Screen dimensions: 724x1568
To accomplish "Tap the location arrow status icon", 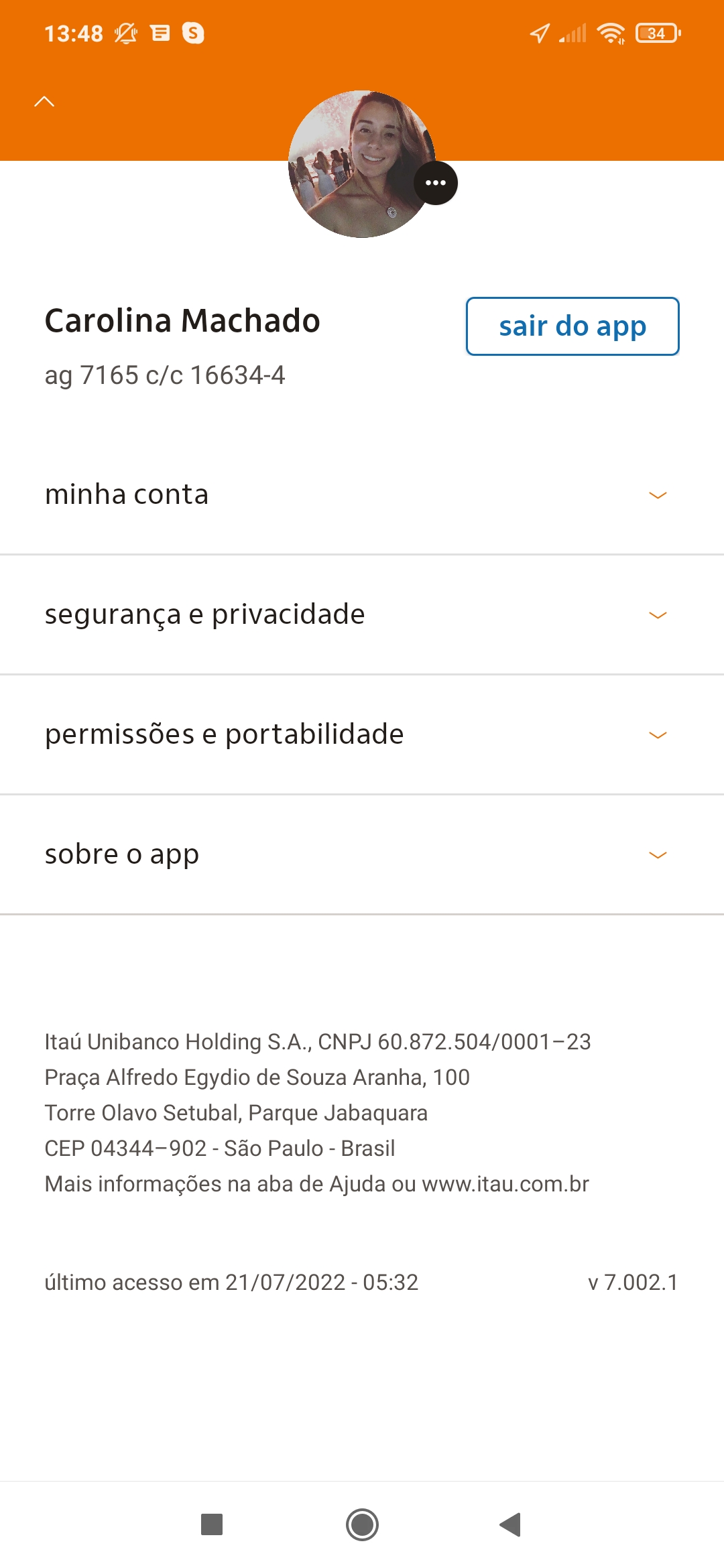I will coord(540,33).
